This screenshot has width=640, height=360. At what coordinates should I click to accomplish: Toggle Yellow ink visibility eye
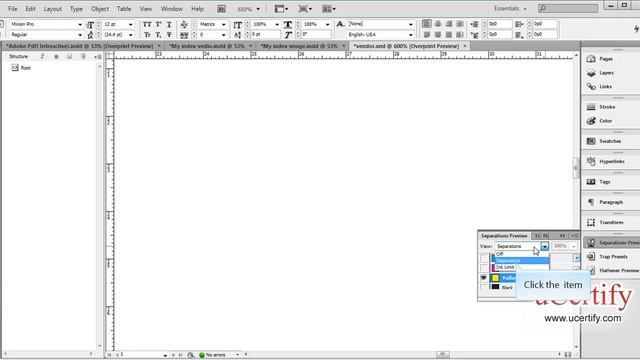pyautogui.click(x=484, y=278)
